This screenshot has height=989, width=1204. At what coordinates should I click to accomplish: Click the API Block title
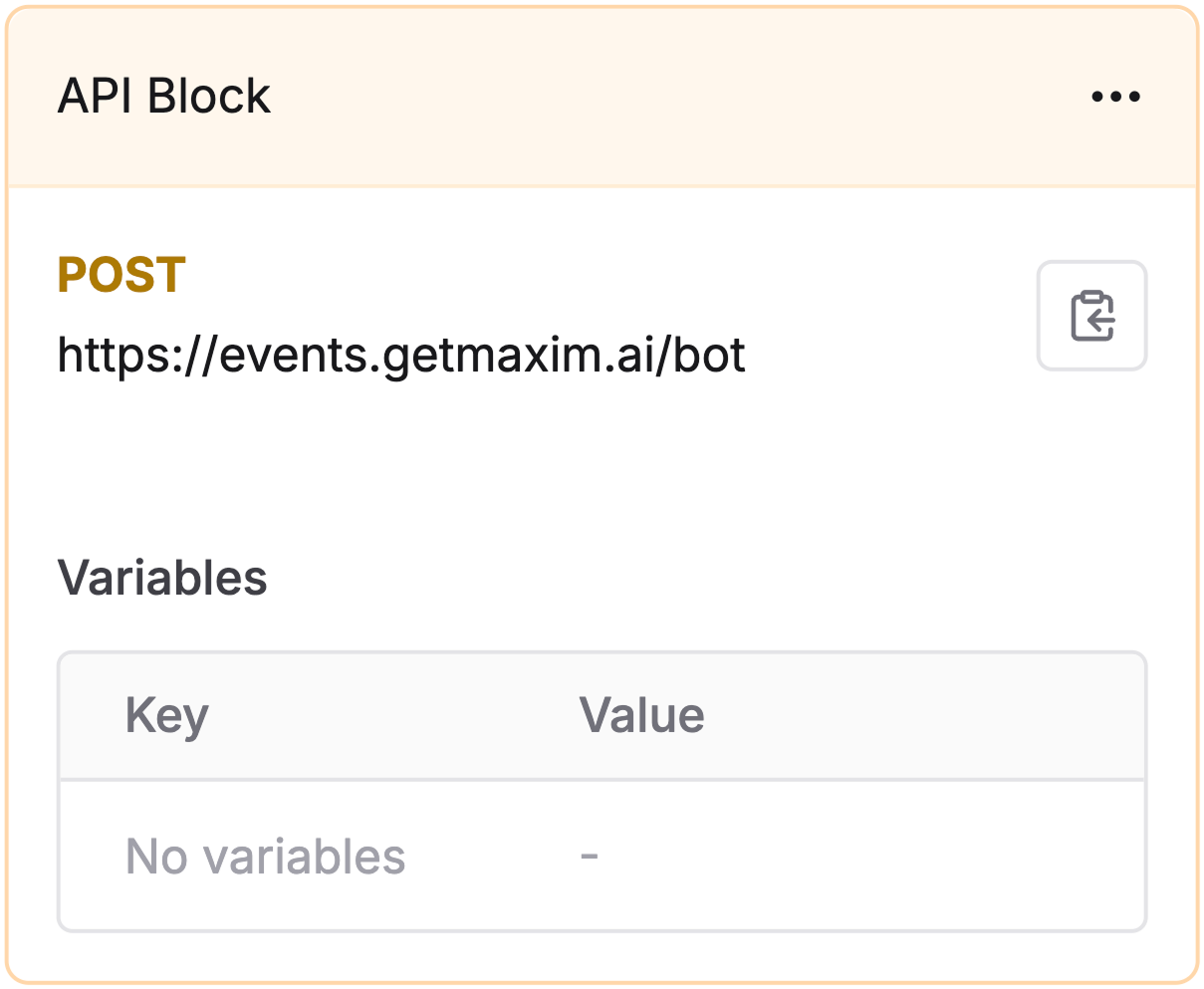click(164, 96)
